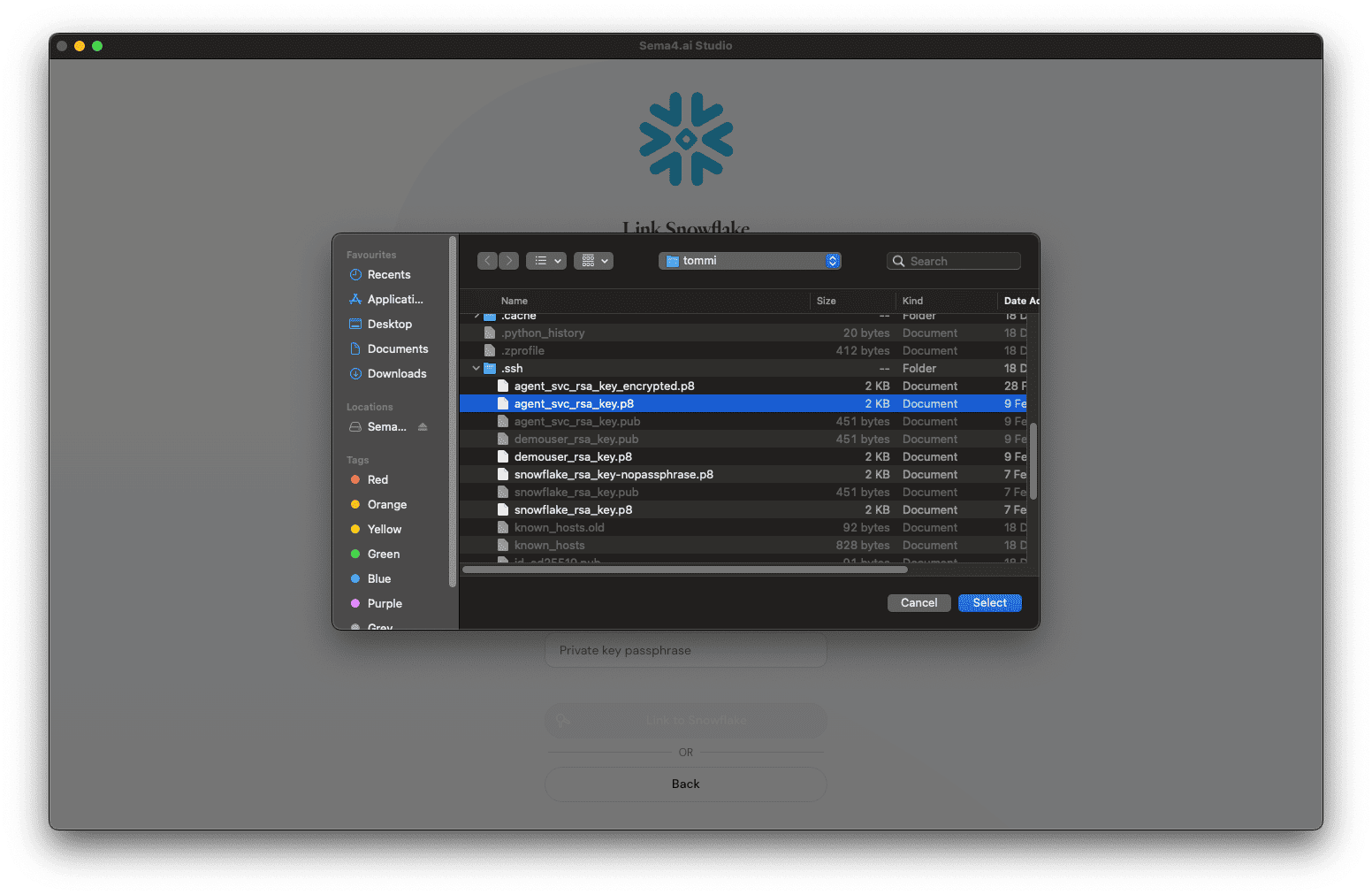Click the search magnifier icon
Screen dimensions: 1372x895
pyautogui.click(x=898, y=261)
